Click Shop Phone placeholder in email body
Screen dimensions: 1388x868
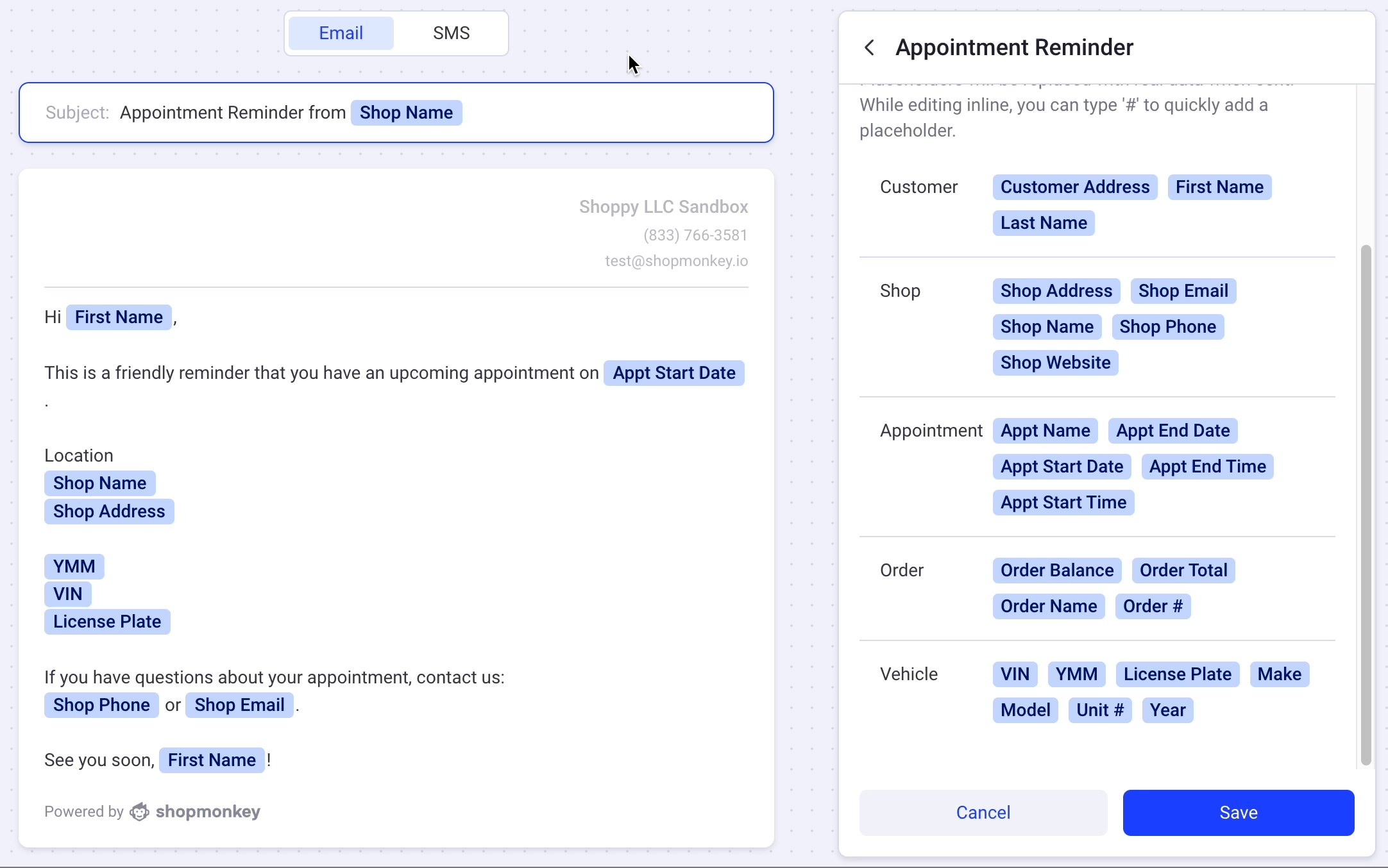pos(101,705)
